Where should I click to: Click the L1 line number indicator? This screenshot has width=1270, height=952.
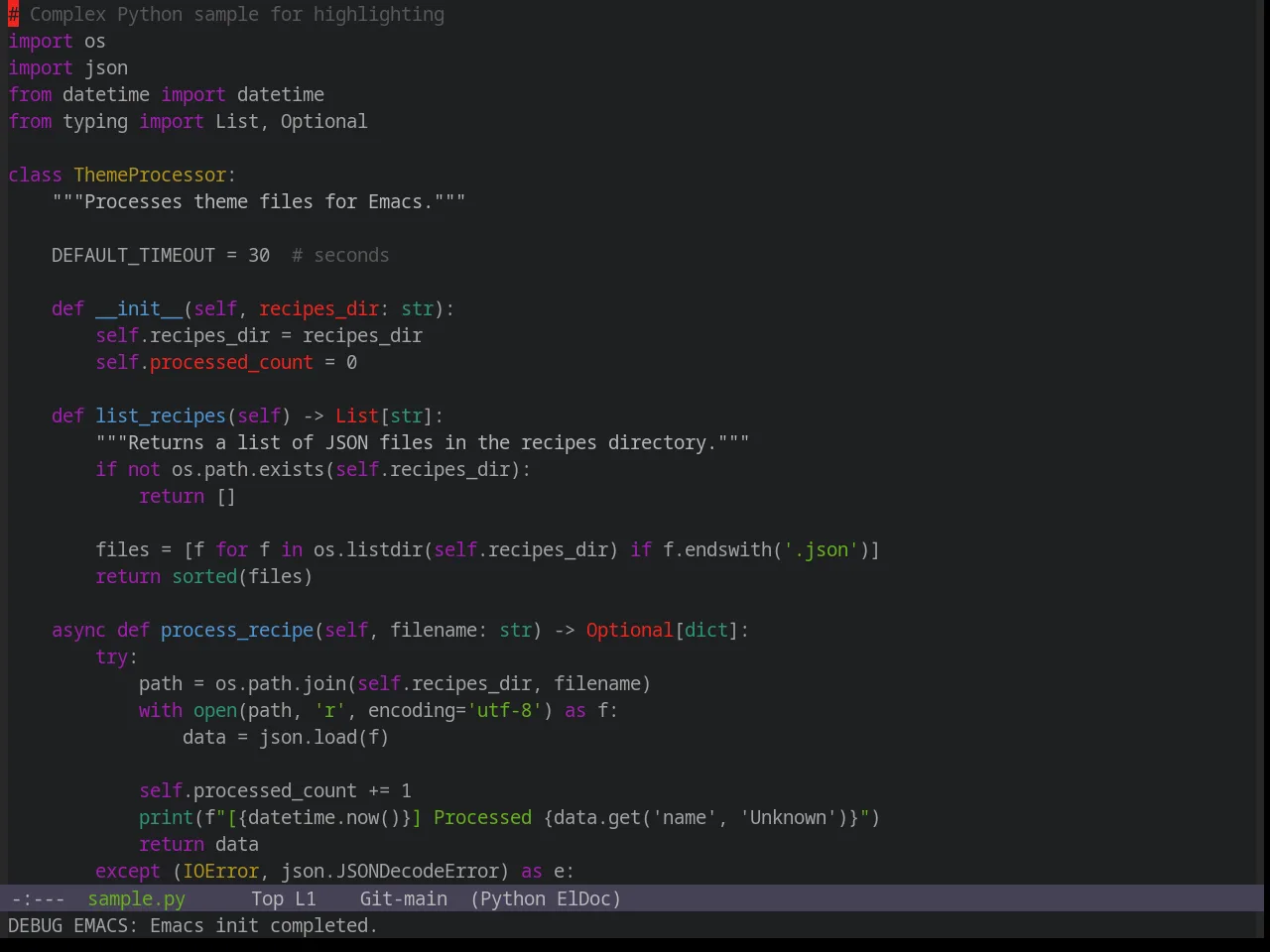click(x=306, y=898)
